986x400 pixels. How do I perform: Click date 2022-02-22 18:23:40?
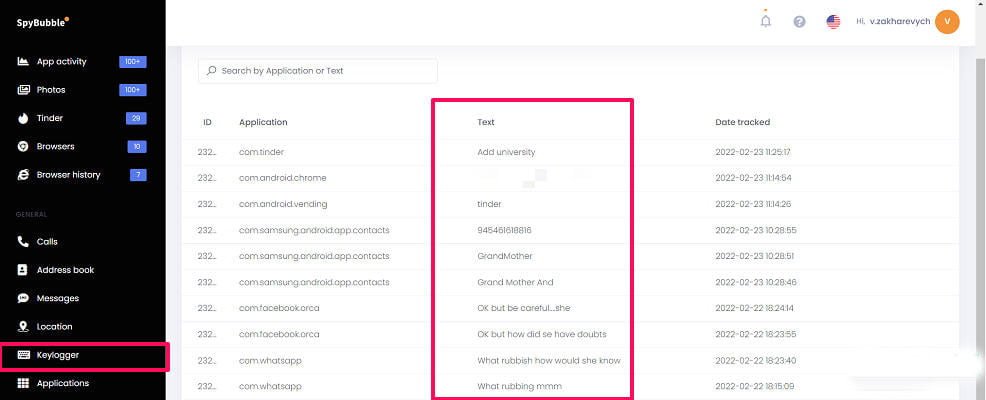(x=756, y=360)
